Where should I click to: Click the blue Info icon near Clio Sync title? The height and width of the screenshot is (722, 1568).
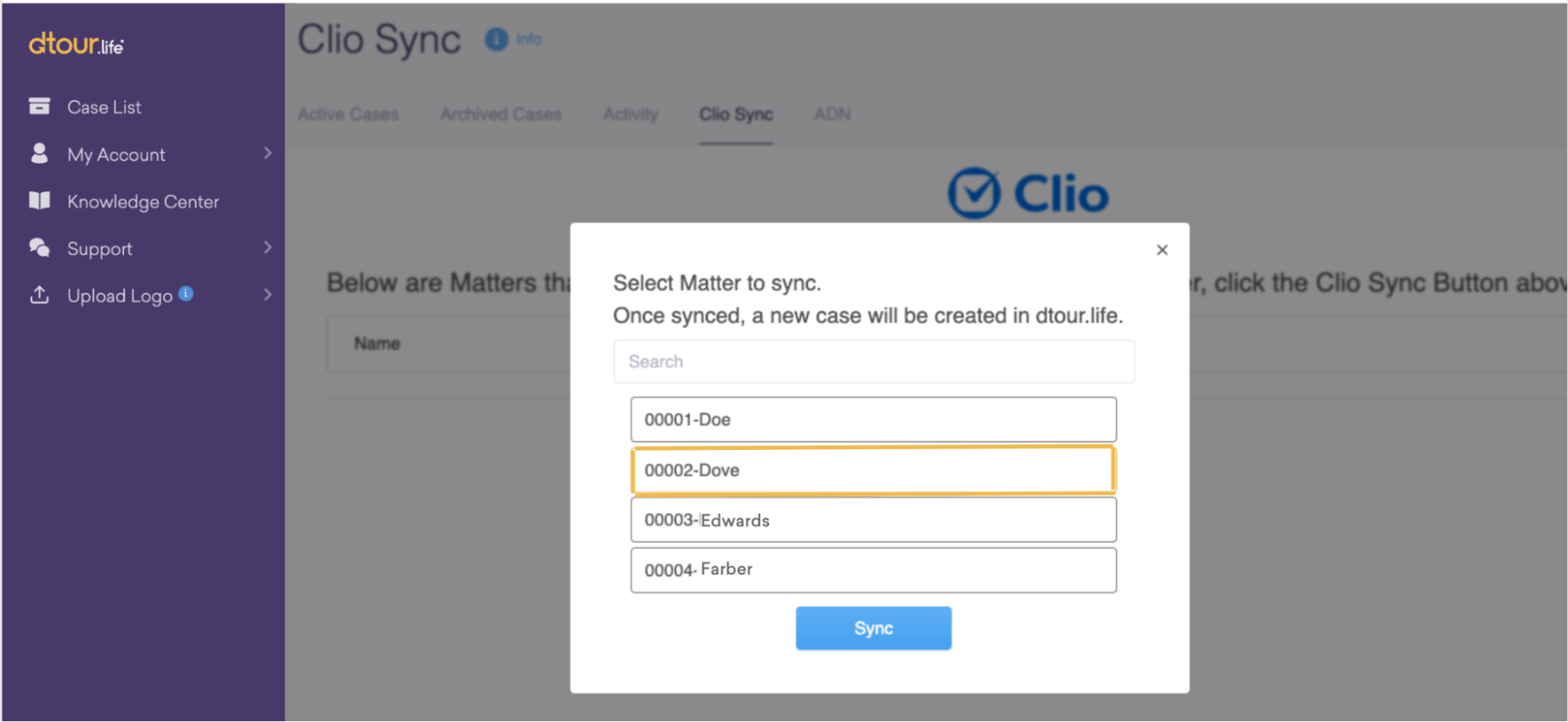496,39
